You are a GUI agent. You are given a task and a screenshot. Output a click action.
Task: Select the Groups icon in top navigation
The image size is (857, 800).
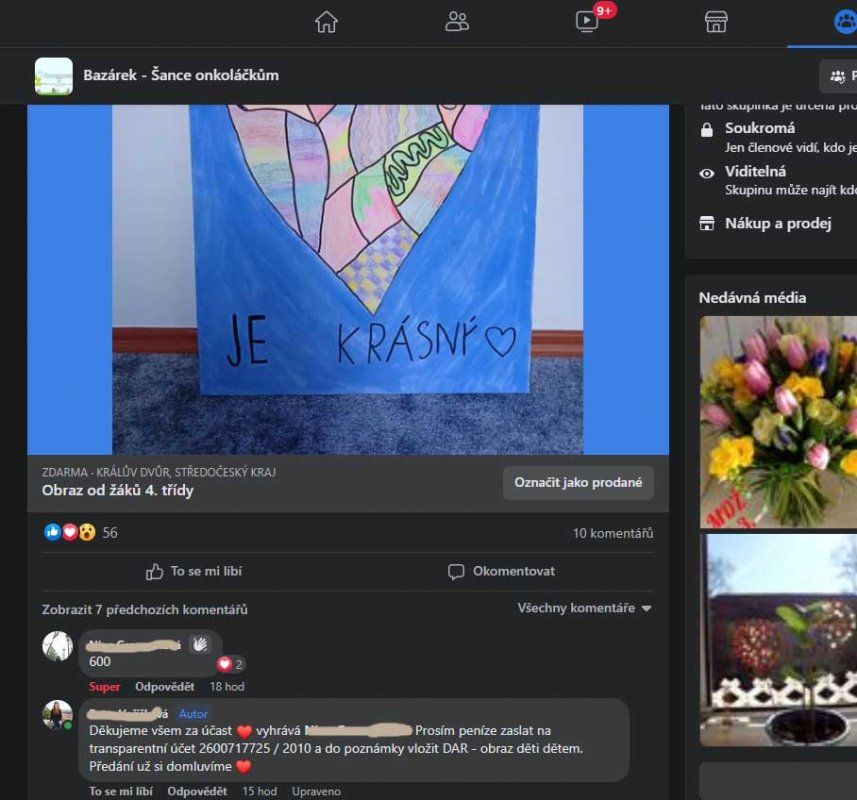845,22
